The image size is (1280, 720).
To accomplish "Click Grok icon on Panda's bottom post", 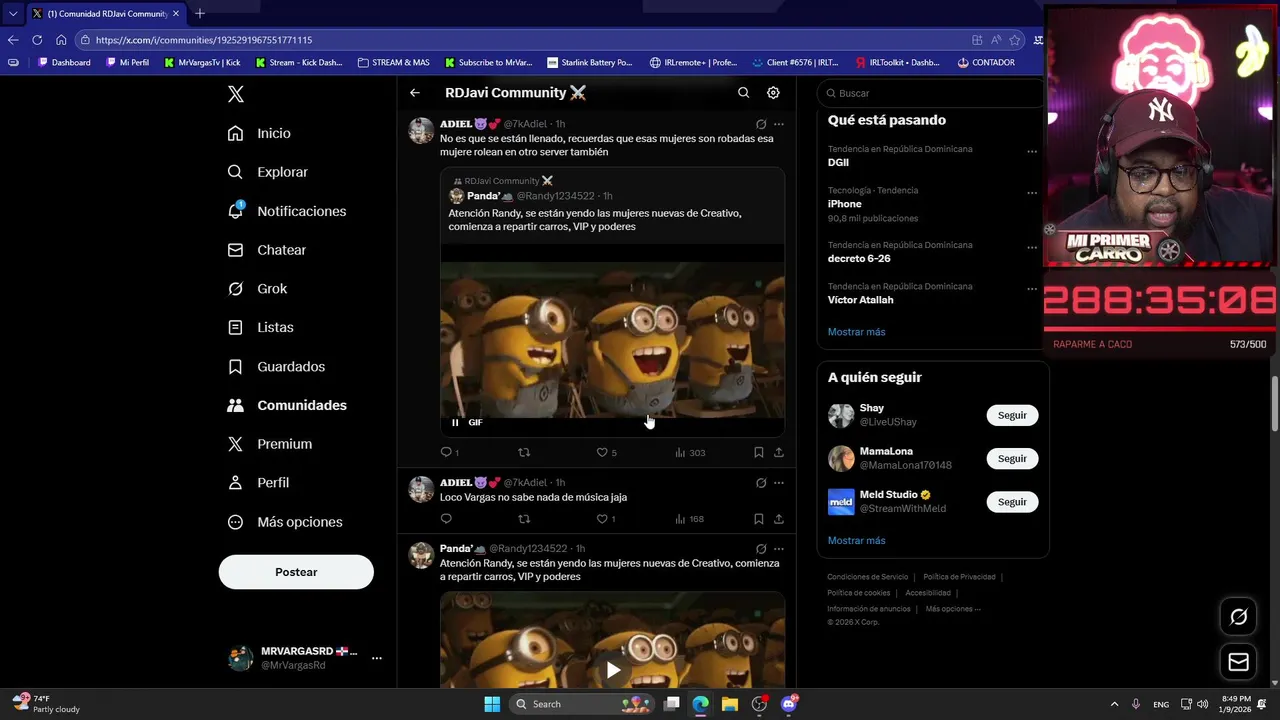I will 761,549.
